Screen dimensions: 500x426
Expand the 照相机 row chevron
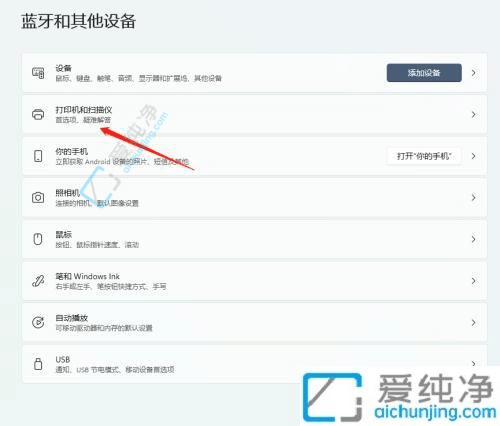tap(473, 198)
